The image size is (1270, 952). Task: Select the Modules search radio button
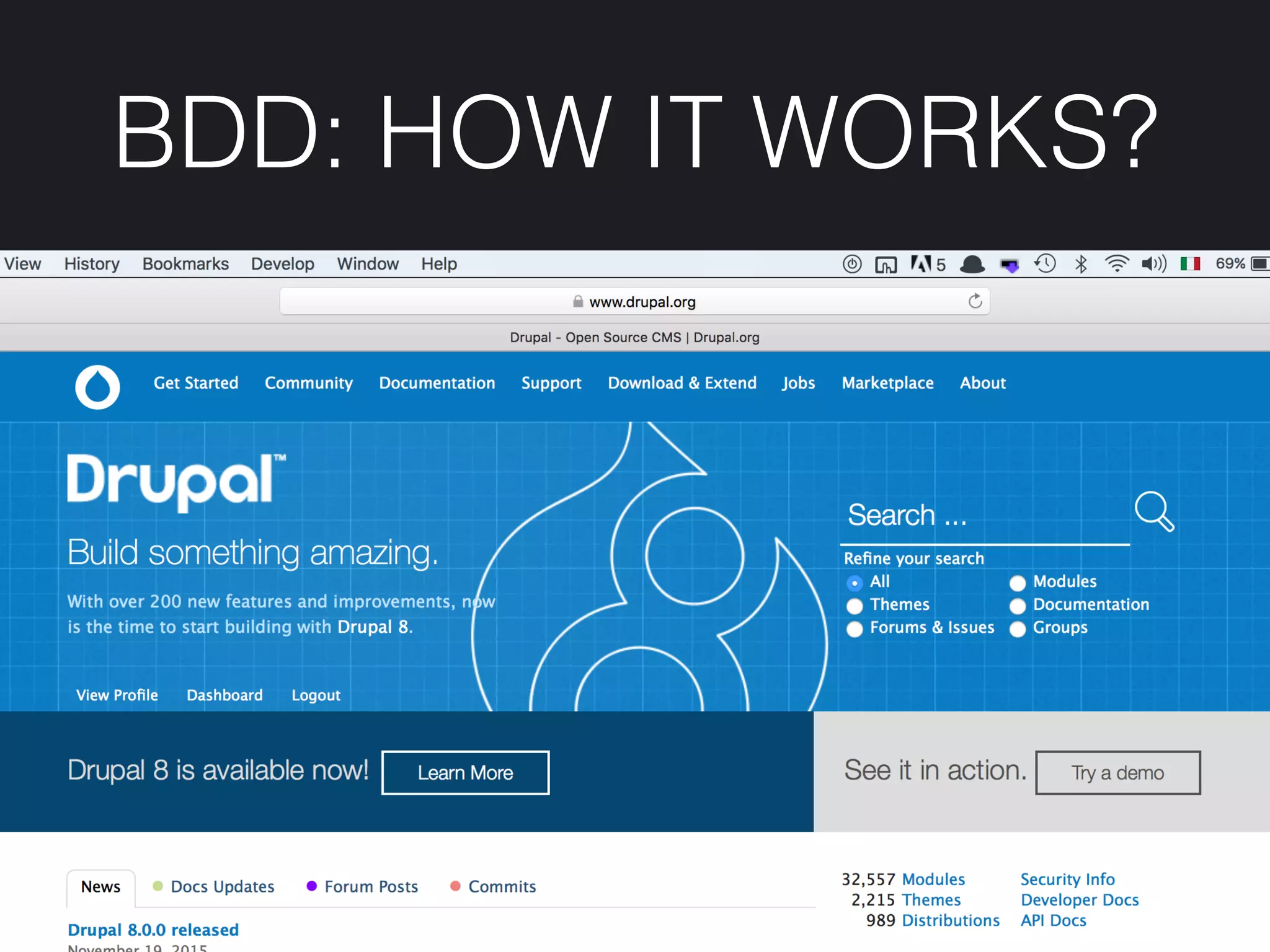click(x=1018, y=583)
